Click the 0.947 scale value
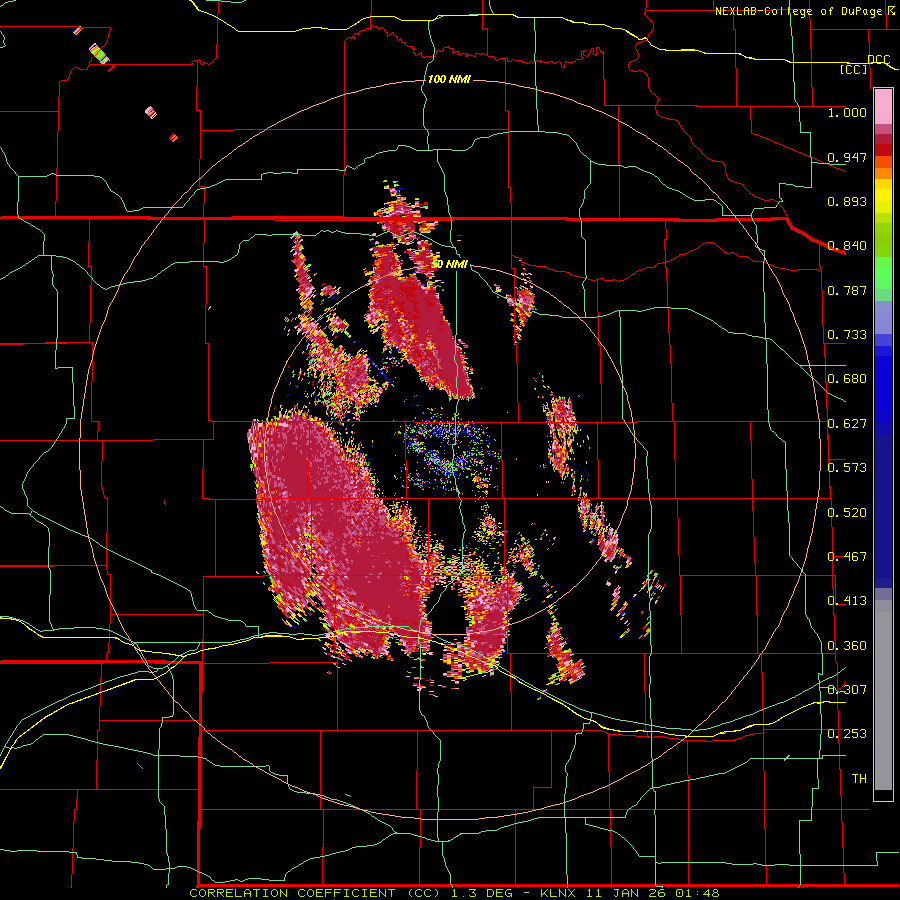Viewport: 900px width, 900px height. (847, 157)
